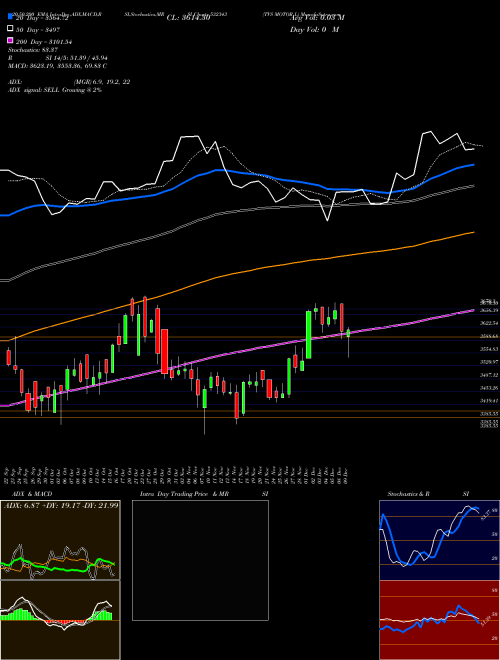Viewport: 500px width, 660px height.
Task: Open the ADX indicator mini chart
Action: [x=60, y=540]
